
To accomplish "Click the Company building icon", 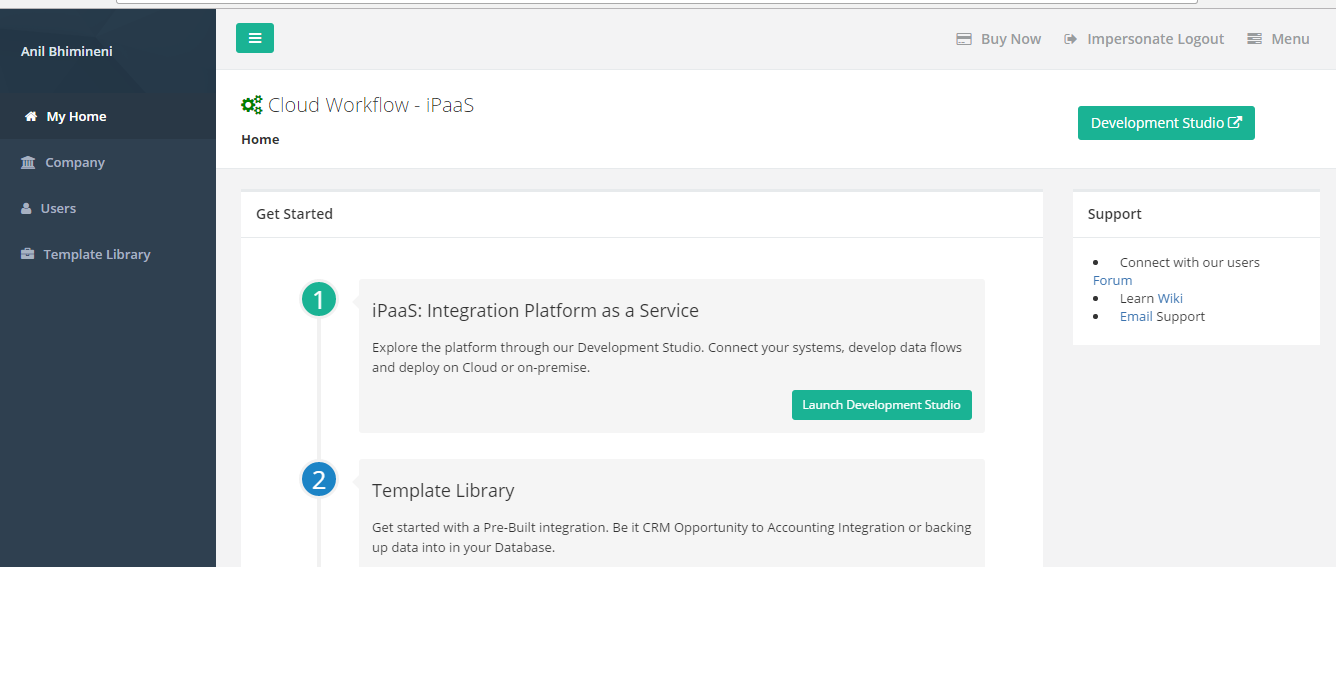I will (x=28, y=163).
